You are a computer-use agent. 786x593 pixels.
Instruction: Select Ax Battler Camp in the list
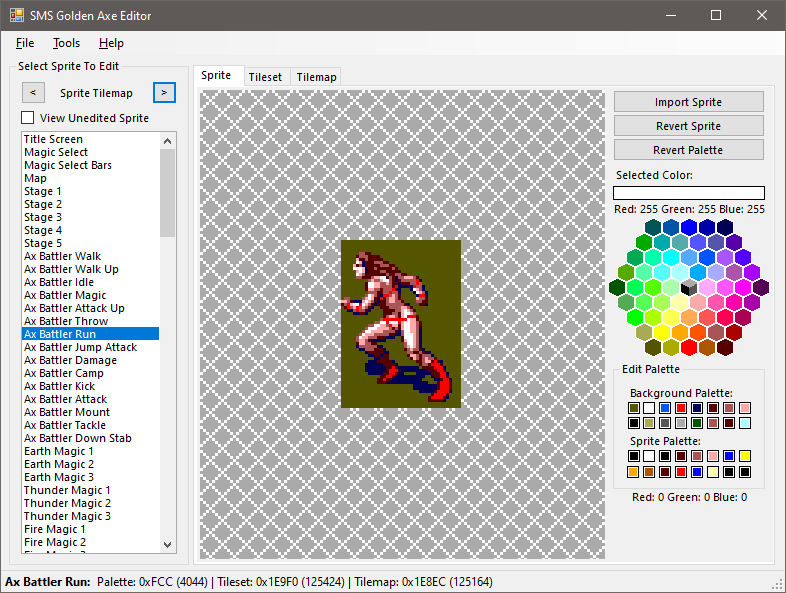91,373
